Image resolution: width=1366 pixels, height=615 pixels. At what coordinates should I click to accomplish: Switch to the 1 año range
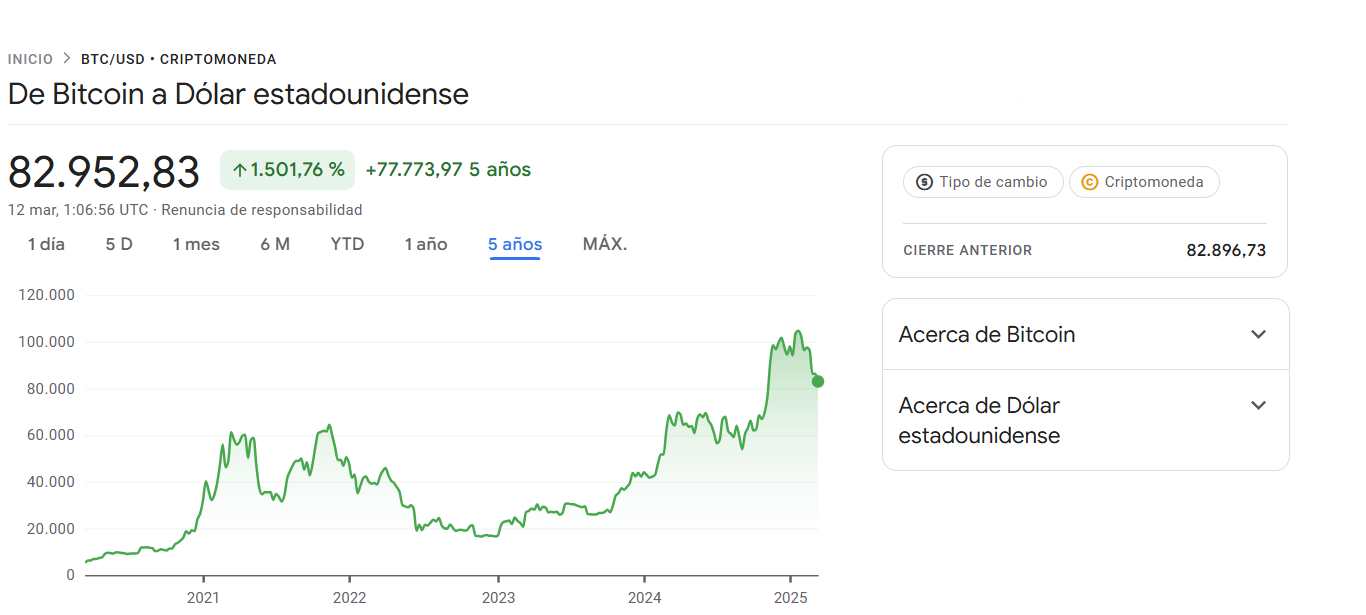point(426,243)
